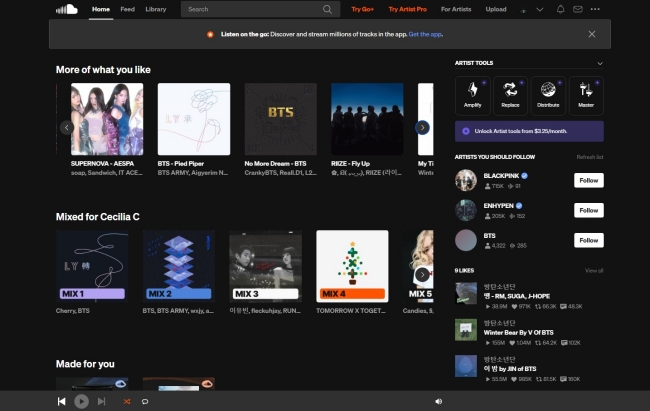Viewport: 650px width, 411px height.
Task: Toggle shuffle mode
Action: click(x=127, y=401)
